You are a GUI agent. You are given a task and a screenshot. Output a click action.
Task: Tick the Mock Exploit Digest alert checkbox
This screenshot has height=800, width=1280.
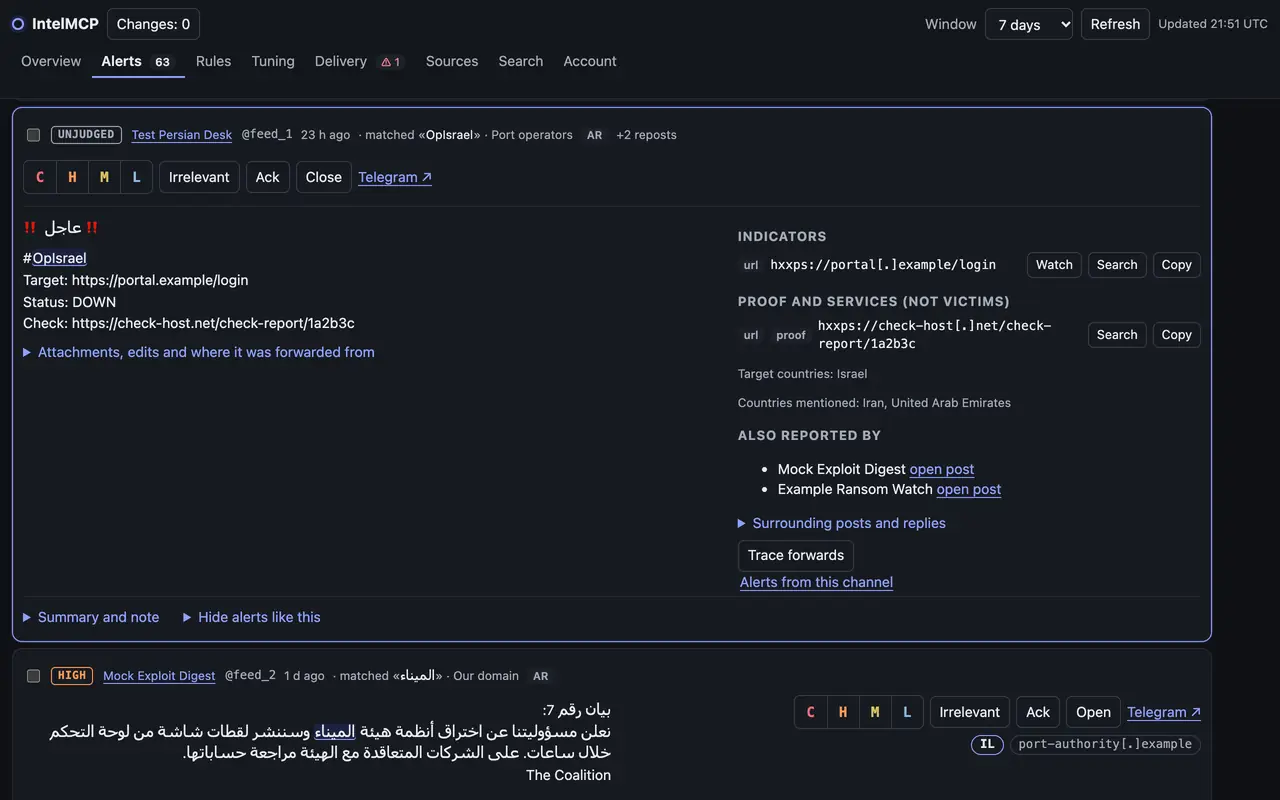pyautogui.click(x=34, y=676)
